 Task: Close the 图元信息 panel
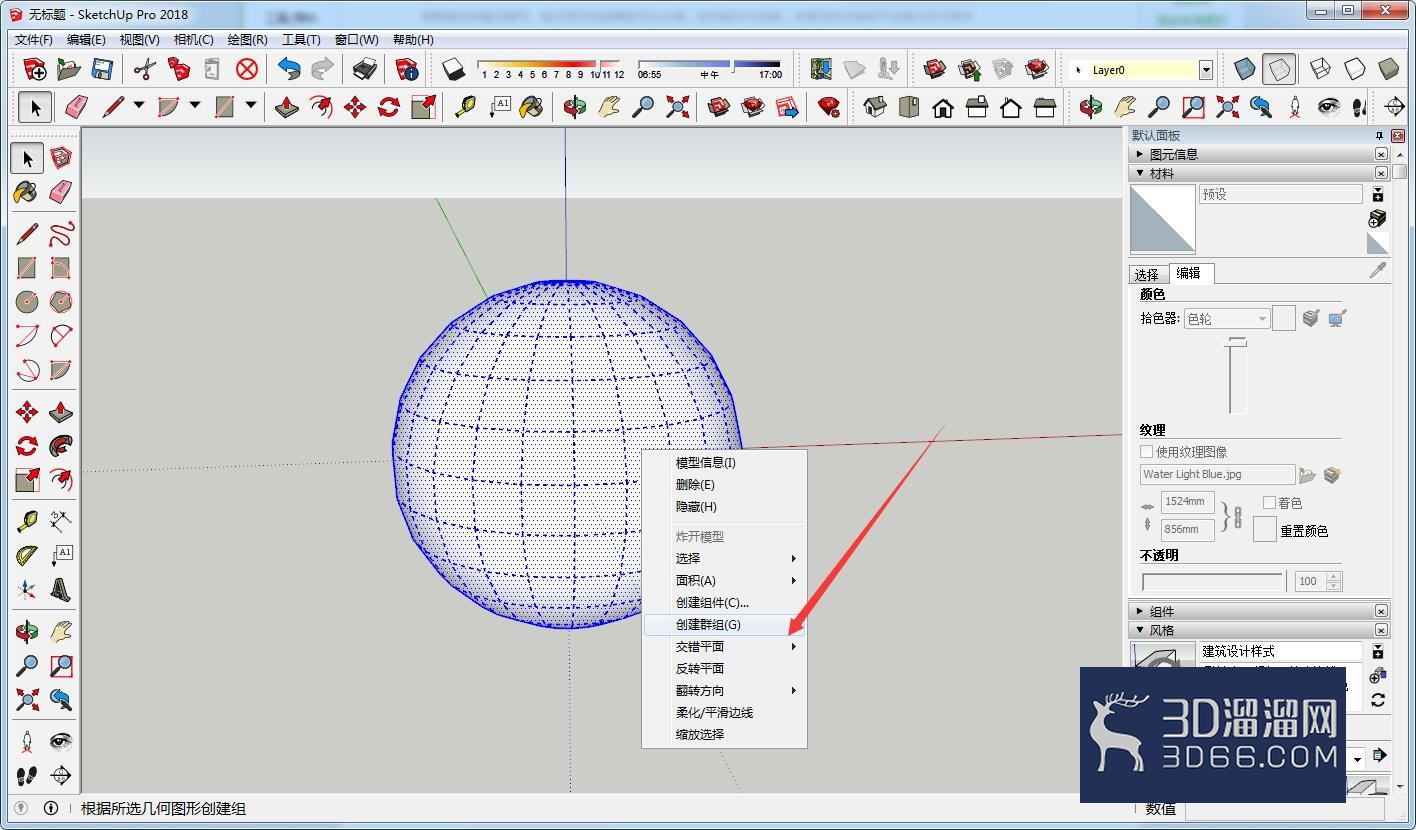[x=1381, y=154]
